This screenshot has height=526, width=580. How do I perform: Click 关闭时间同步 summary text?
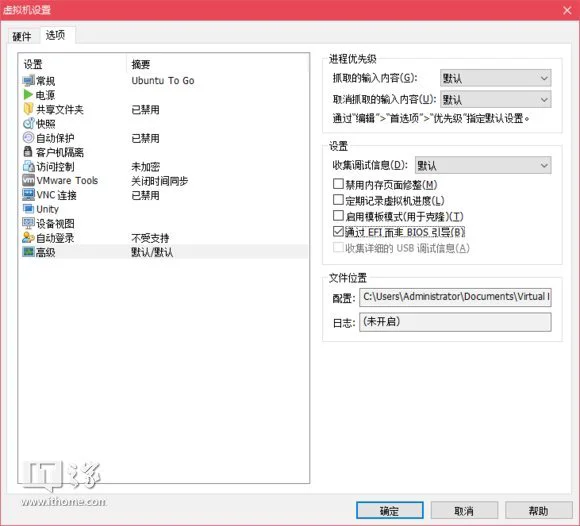pyautogui.click(x=160, y=181)
